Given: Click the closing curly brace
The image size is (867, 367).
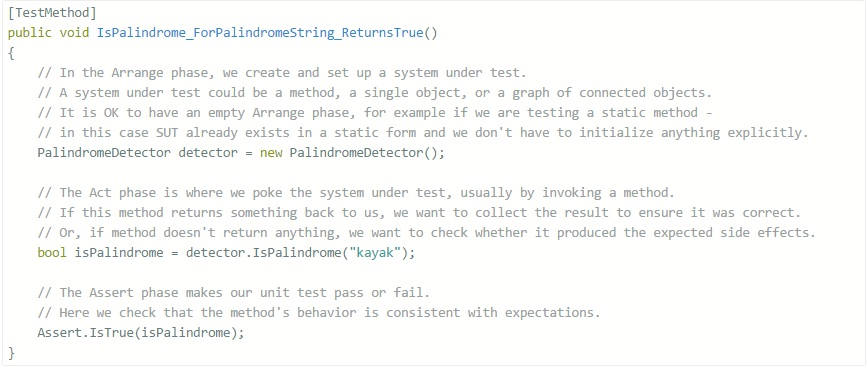Looking at the screenshot, I should click(x=12, y=352).
